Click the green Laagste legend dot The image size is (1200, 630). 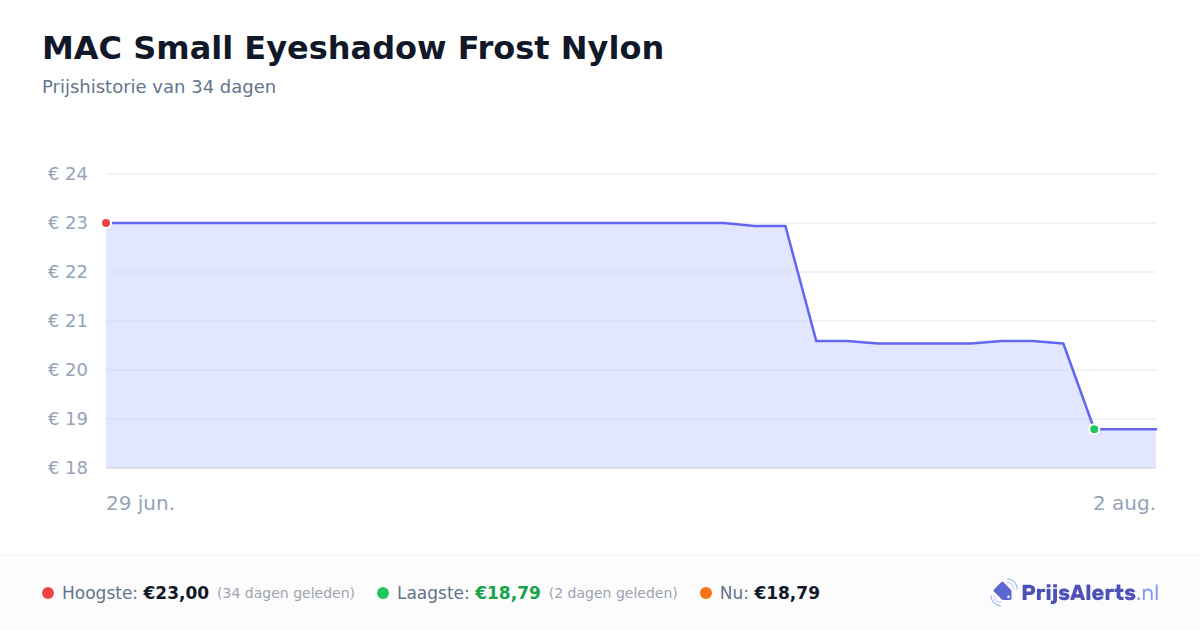pyautogui.click(x=383, y=593)
